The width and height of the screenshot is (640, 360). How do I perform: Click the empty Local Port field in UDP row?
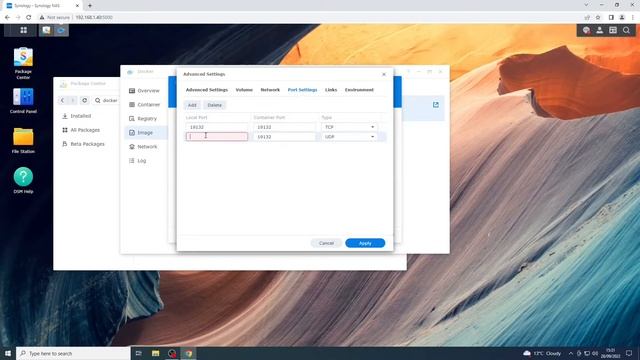tap(217, 137)
